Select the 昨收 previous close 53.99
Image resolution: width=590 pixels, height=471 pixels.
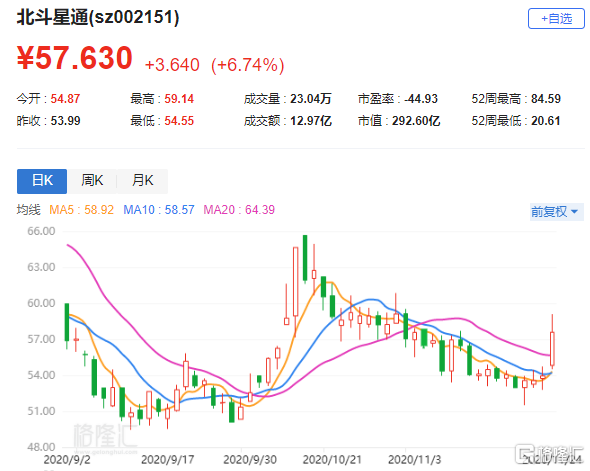(x=65, y=121)
